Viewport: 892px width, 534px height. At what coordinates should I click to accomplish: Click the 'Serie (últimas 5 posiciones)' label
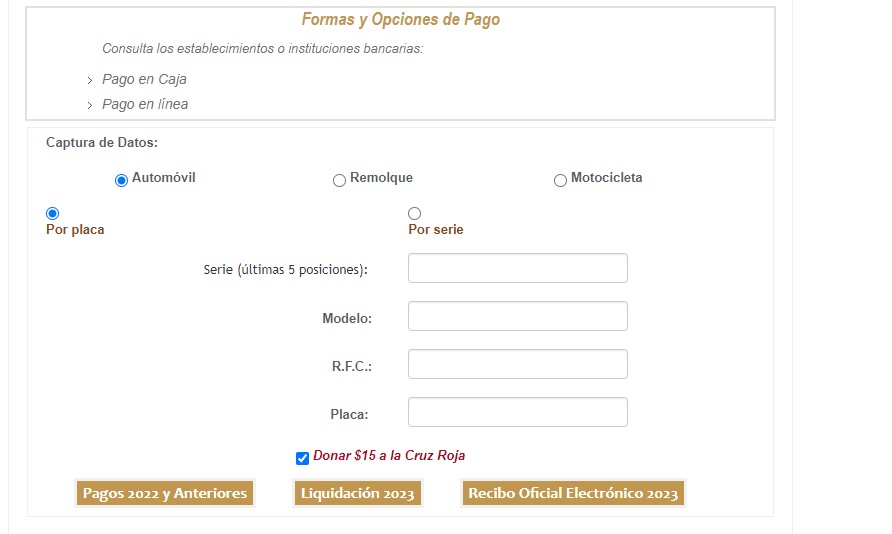click(x=285, y=269)
